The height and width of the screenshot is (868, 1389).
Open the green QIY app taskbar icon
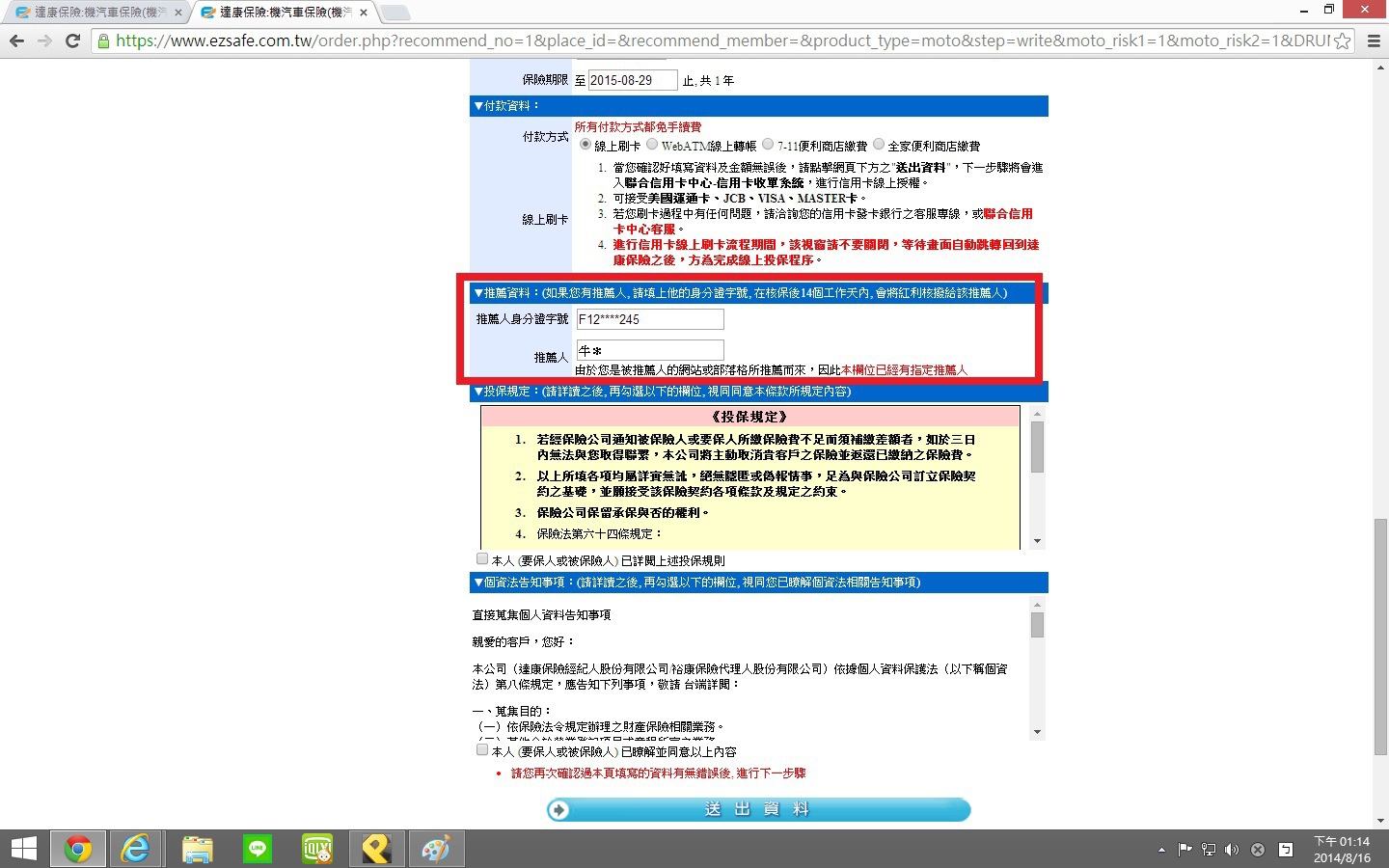[x=317, y=849]
